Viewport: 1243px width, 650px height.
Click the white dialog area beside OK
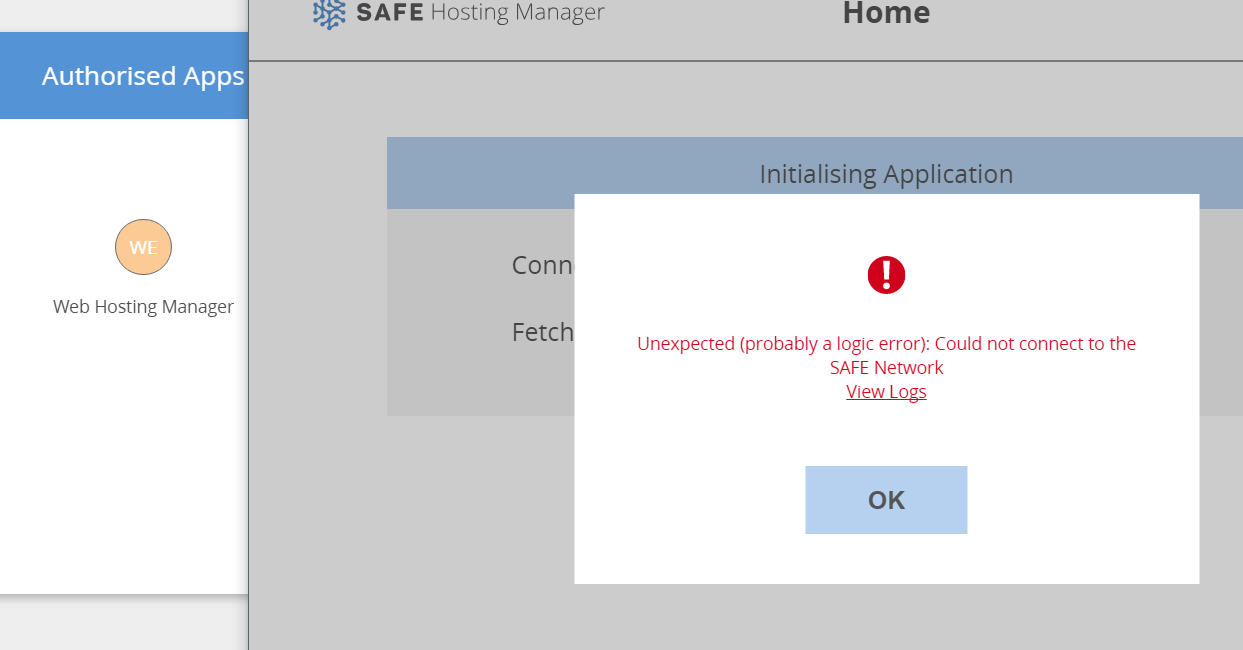tap(1080, 500)
